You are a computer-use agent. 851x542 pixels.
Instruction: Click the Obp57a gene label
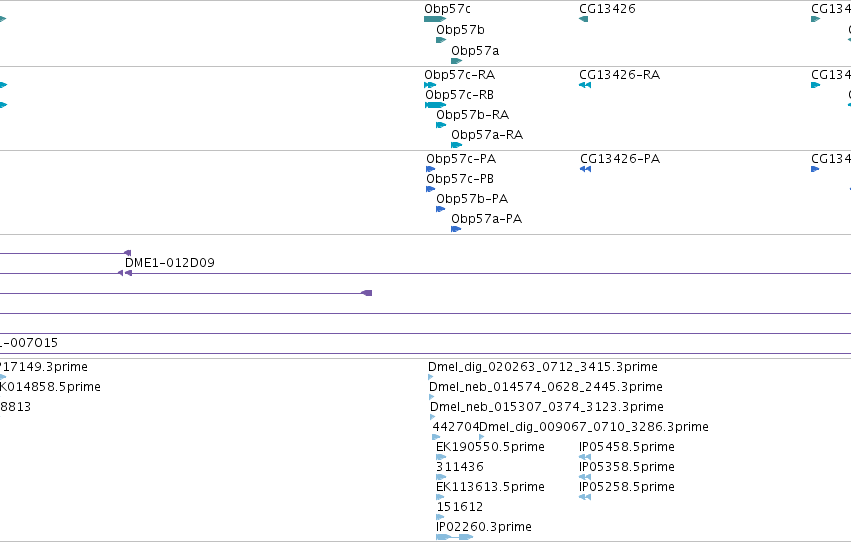point(475,51)
